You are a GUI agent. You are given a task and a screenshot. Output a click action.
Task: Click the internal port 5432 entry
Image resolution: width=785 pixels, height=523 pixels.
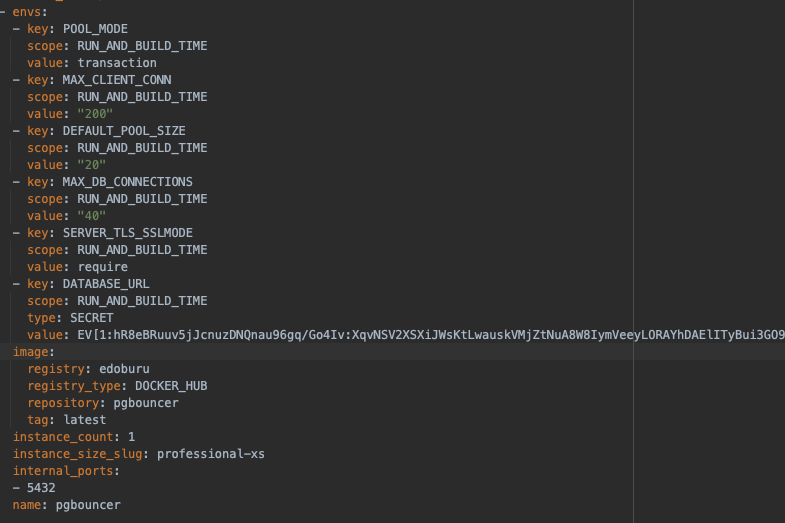(x=41, y=488)
